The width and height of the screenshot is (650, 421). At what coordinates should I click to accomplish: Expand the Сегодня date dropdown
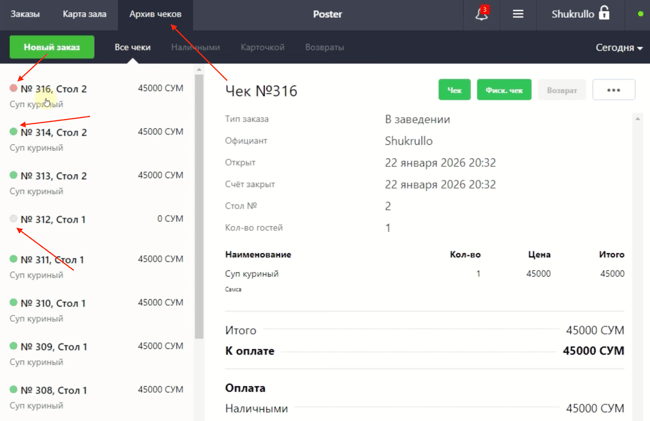click(x=619, y=48)
